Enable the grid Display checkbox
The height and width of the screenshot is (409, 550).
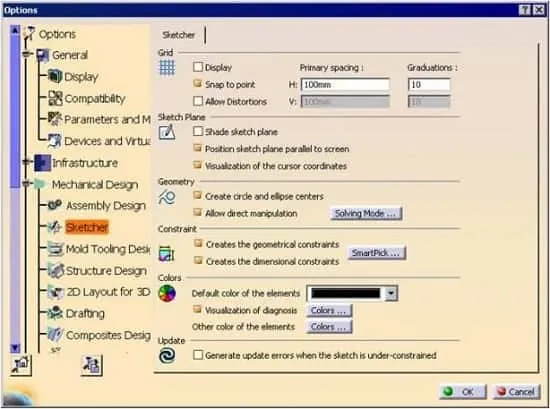198,67
